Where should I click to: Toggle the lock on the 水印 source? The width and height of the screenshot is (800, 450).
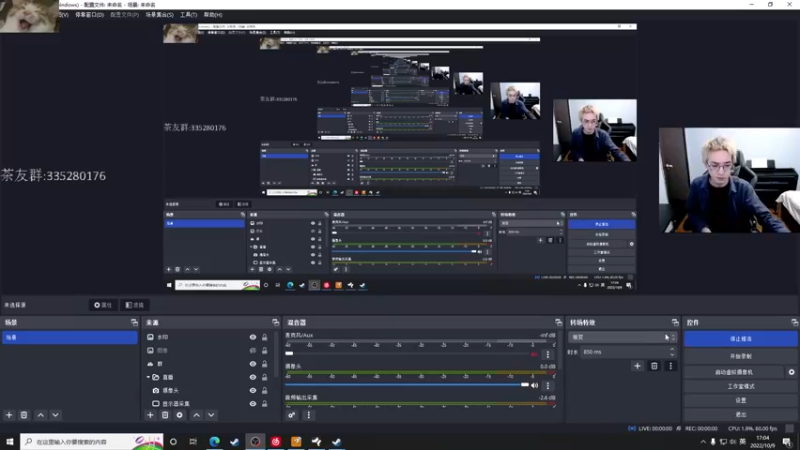[x=264, y=337]
